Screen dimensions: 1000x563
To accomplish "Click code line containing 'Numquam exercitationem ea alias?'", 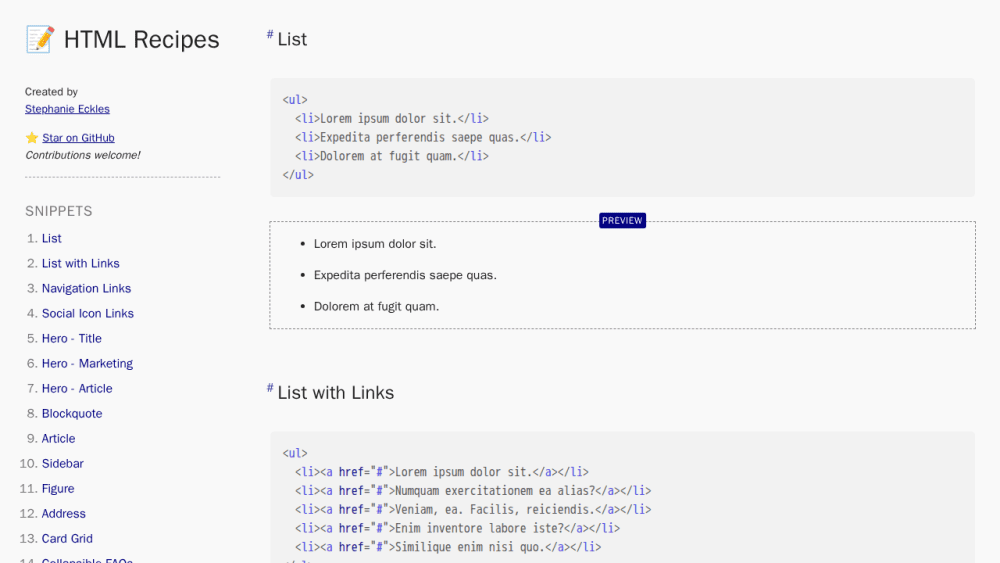I will click(x=473, y=491).
